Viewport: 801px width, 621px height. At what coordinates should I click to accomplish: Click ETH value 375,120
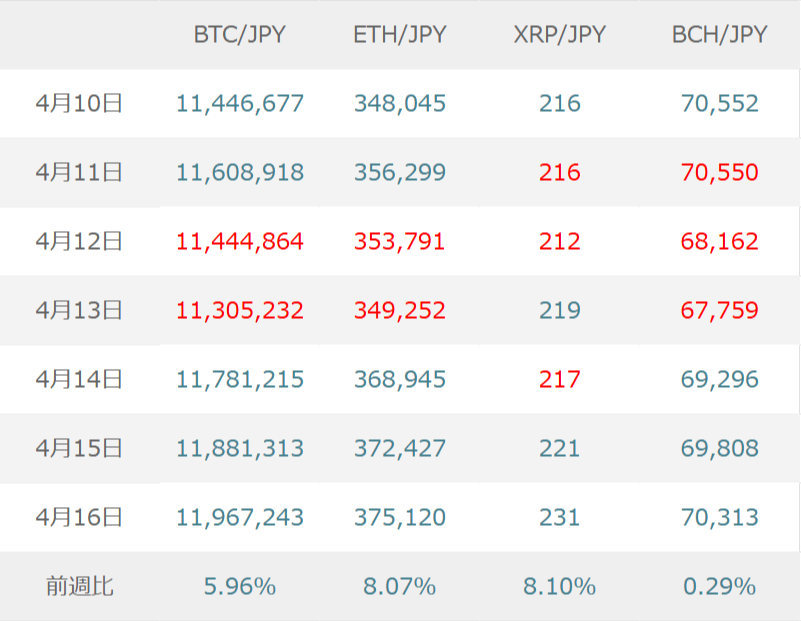coord(400,518)
